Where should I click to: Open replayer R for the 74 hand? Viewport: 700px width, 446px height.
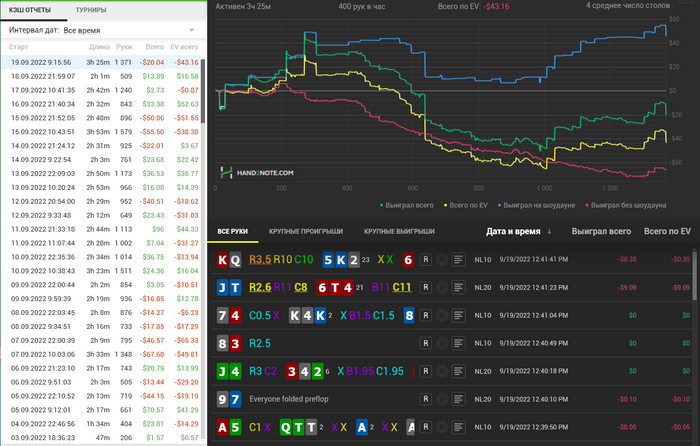tap(425, 315)
